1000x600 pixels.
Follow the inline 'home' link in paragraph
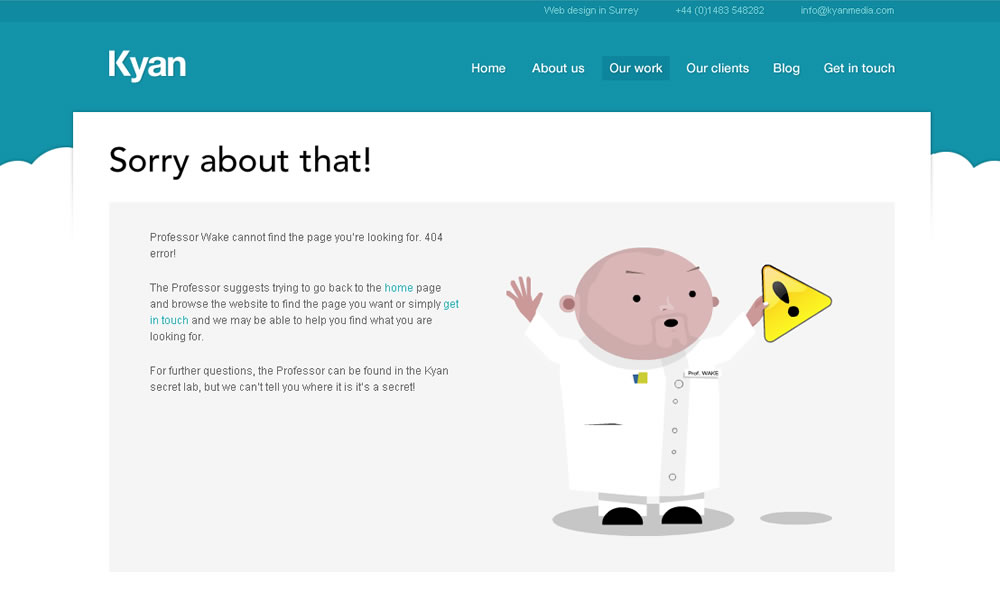(399, 288)
